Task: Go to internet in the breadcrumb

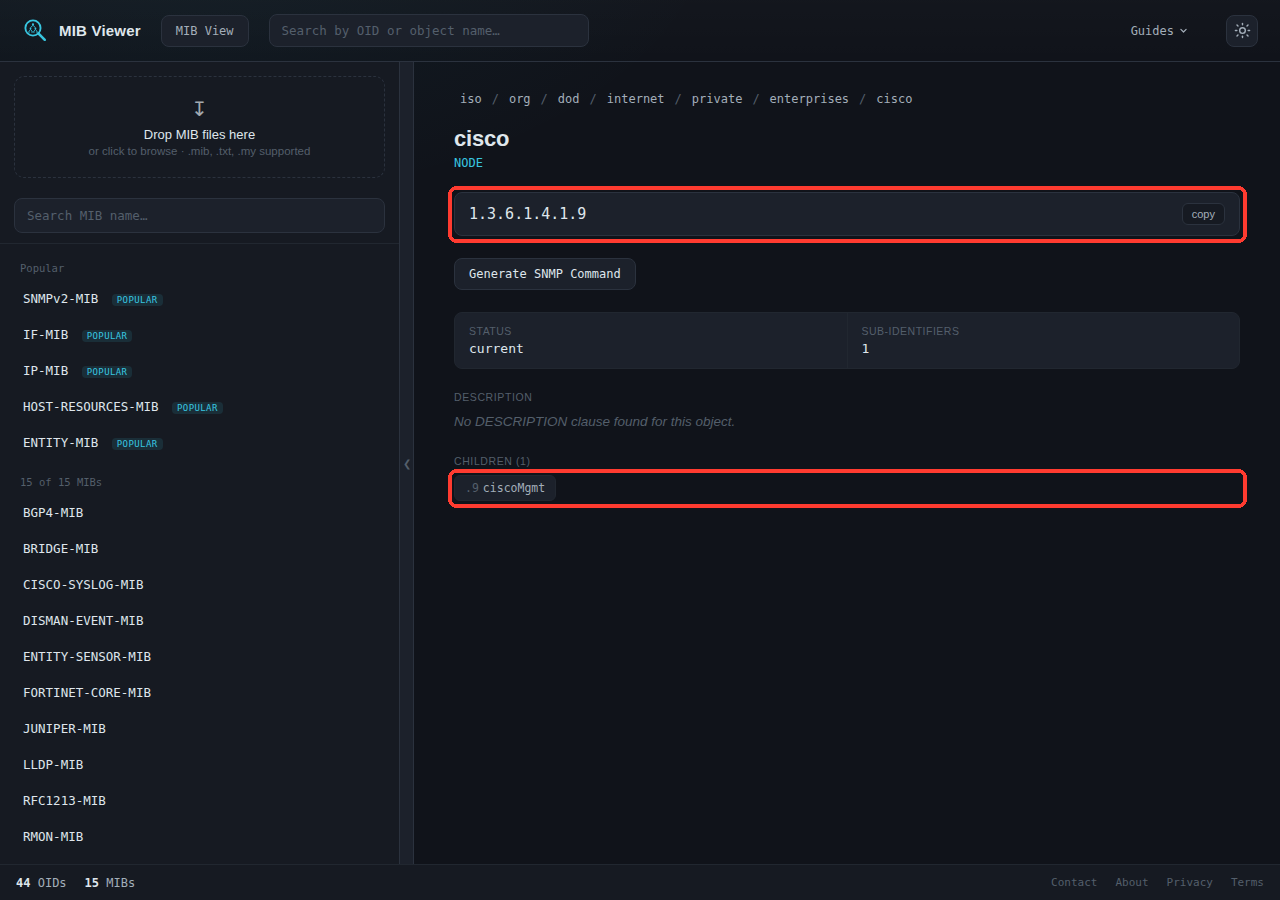Action: [635, 99]
